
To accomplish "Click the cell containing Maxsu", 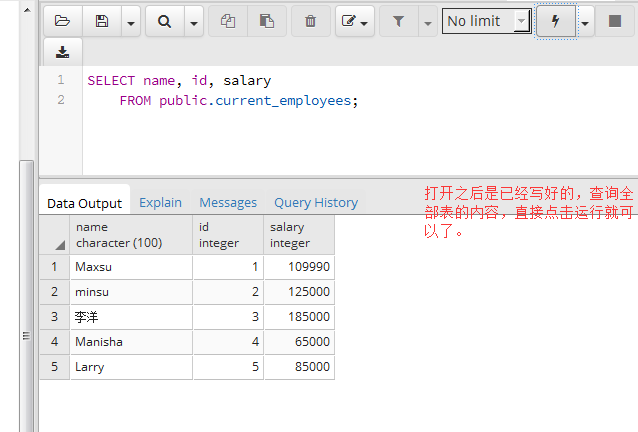I will [131, 267].
